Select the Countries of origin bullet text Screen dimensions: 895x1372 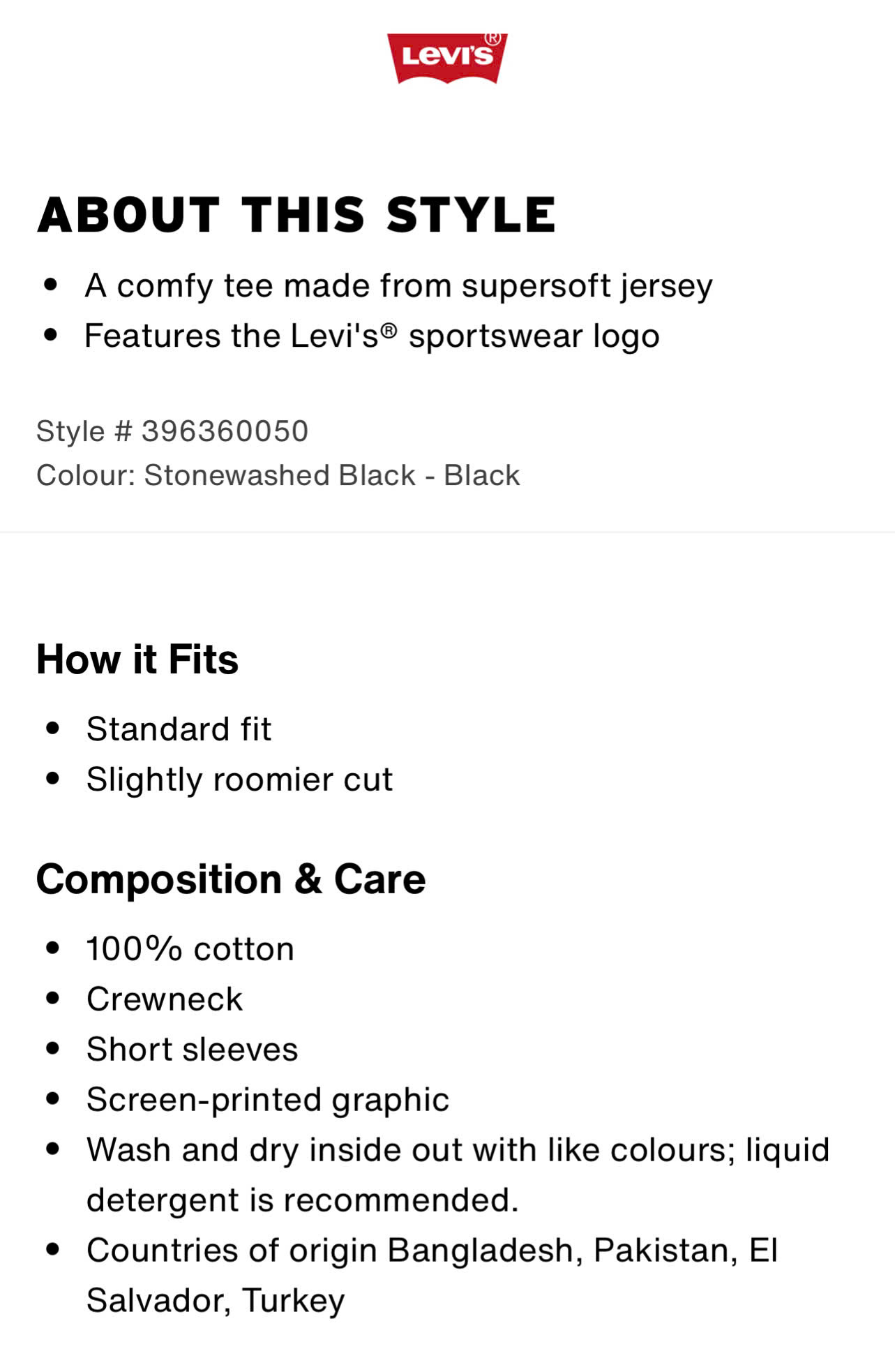pyautogui.click(x=433, y=1251)
